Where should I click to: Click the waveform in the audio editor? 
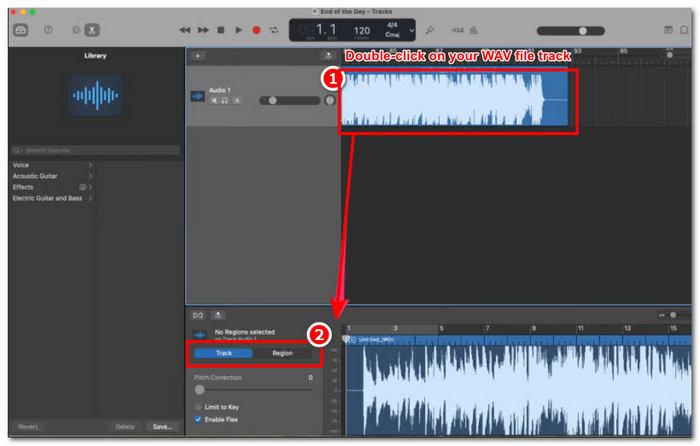519,390
